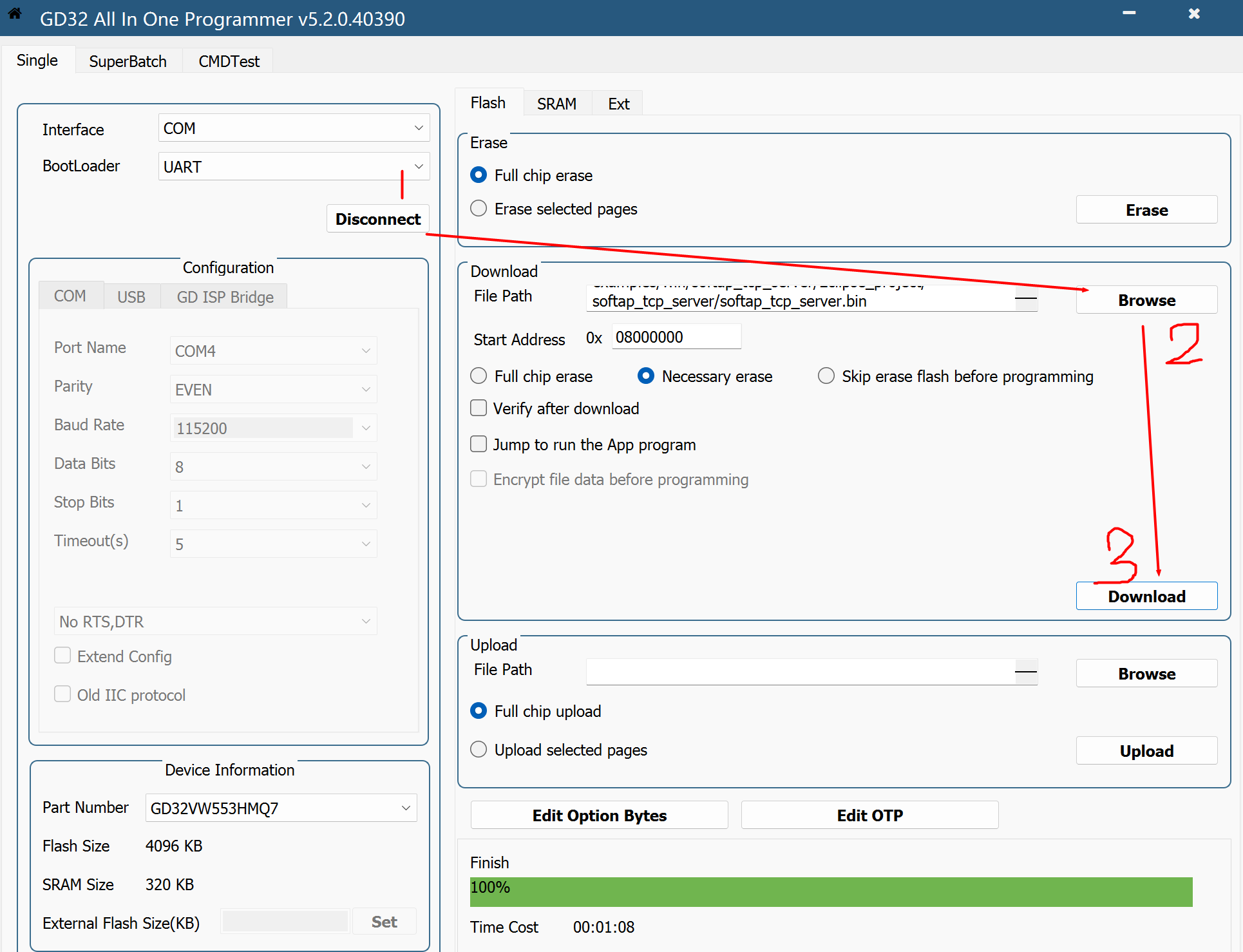Screen dimensions: 1243x952
Task: Switch to the SuperBatch tab
Action: pos(128,61)
